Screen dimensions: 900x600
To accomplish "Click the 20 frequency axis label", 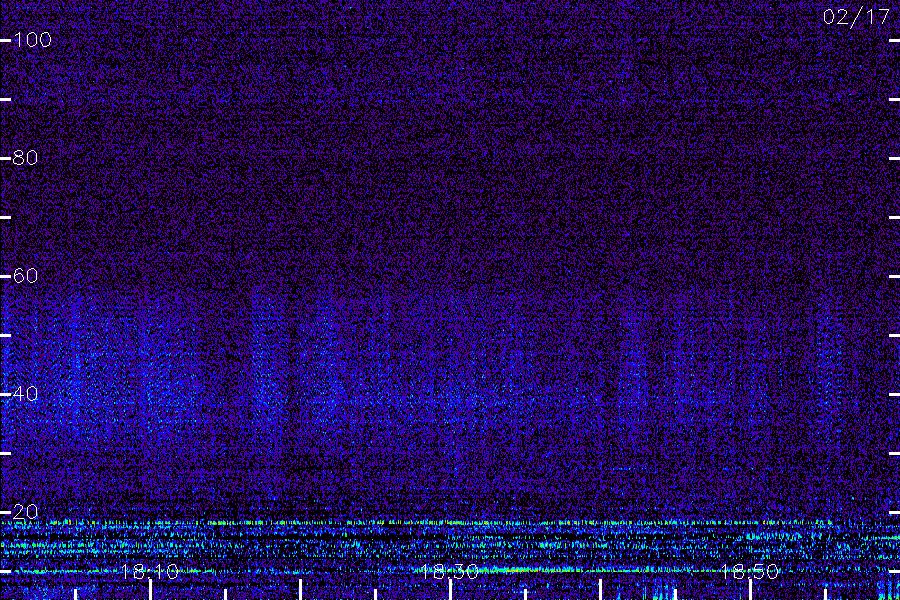I will tap(25, 512).
